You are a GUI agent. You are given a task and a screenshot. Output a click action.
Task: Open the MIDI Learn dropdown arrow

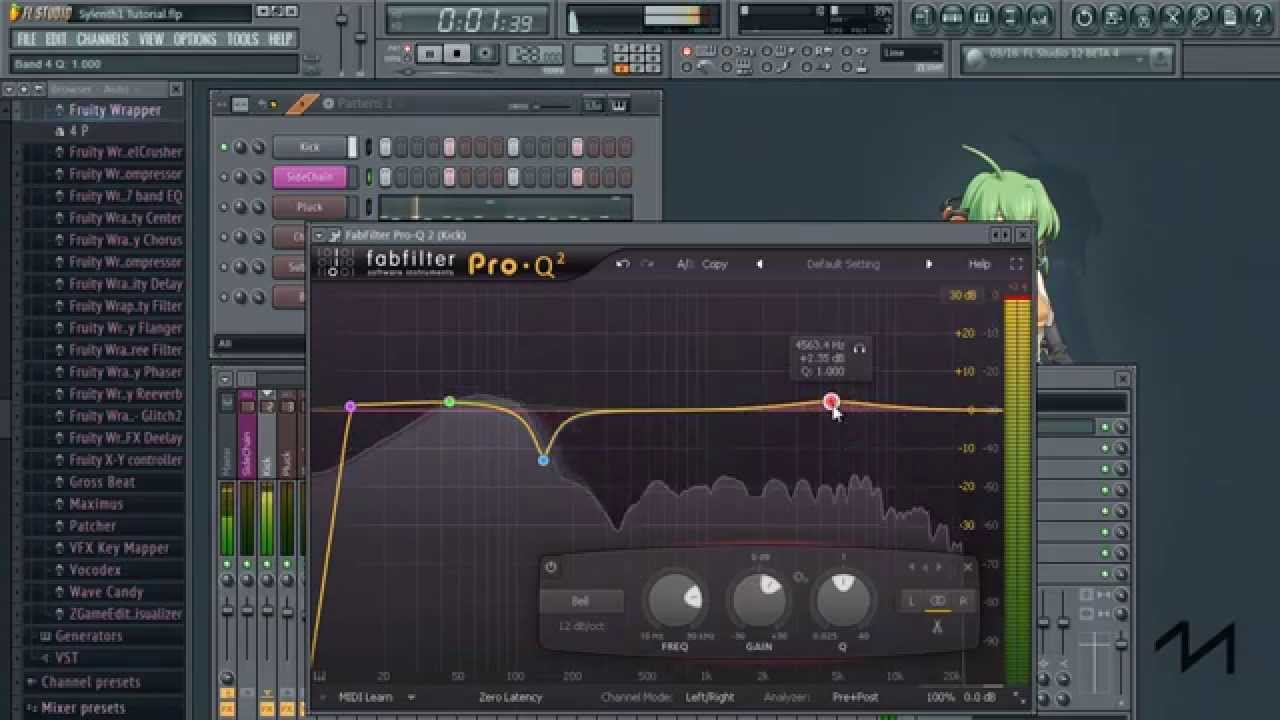point(410,697)
